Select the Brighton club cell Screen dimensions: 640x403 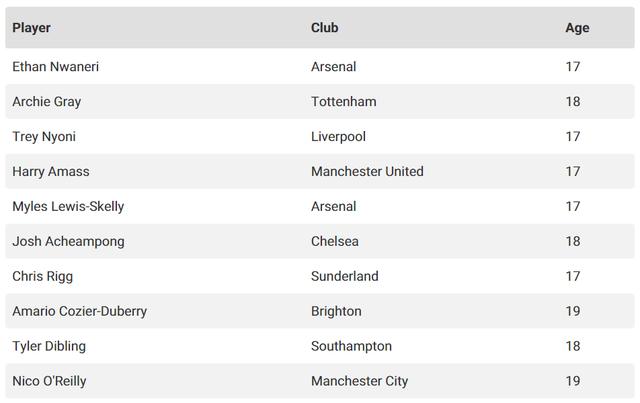[336, 311]
